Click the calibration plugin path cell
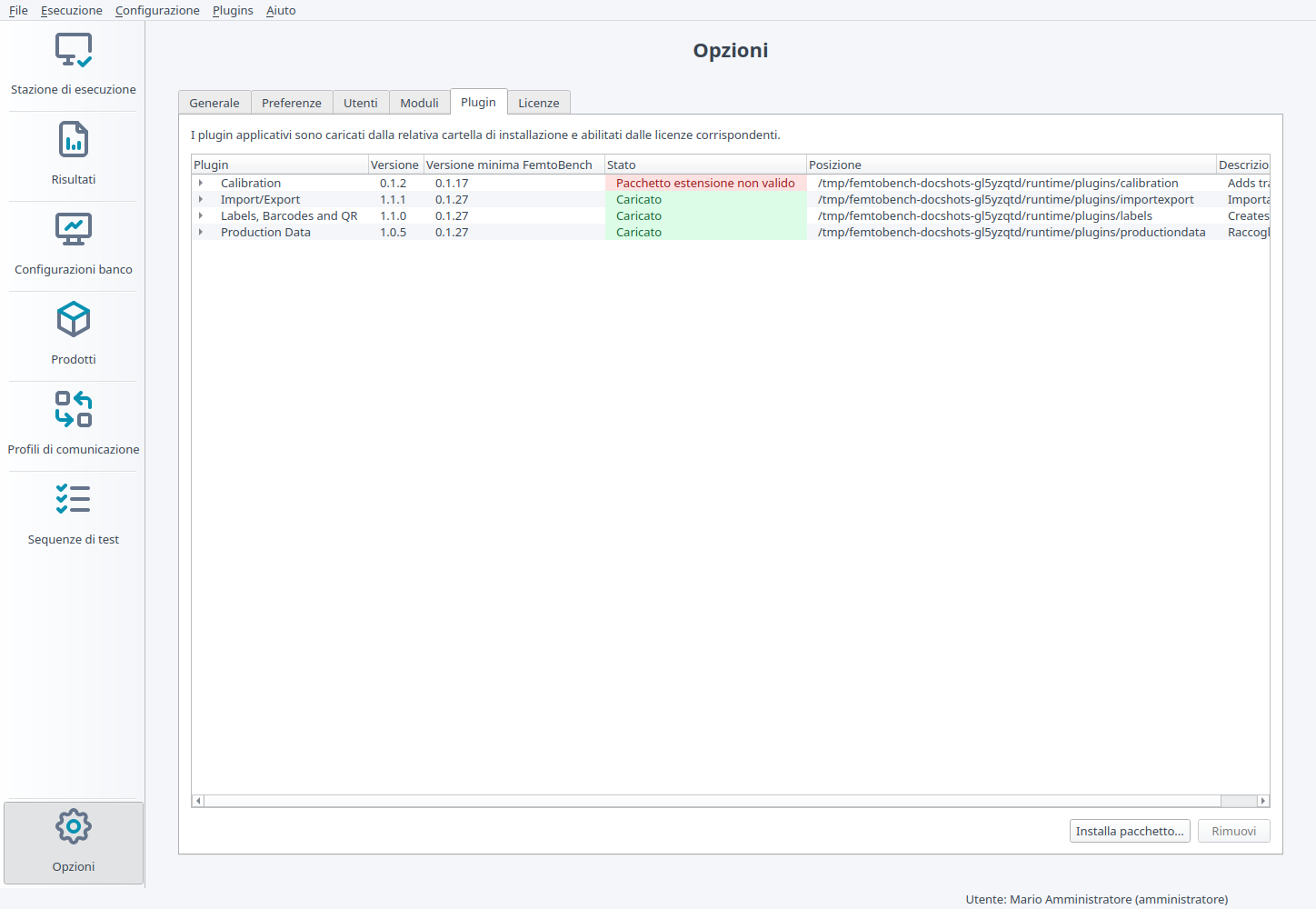The width and height of the screenshot is (1316, 909). [x=1012, y=183]
